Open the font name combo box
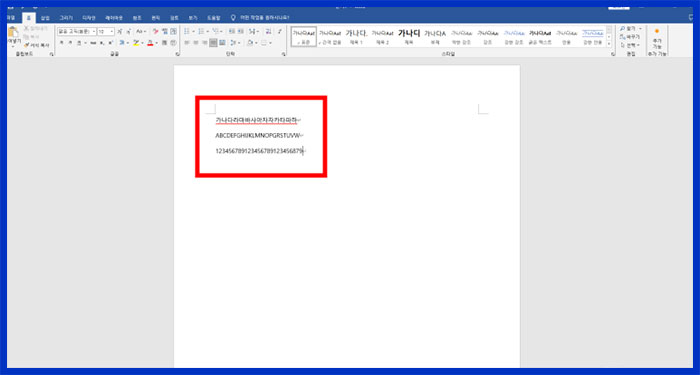The width and height of the screenshot is (700, 375). point(76,31)
